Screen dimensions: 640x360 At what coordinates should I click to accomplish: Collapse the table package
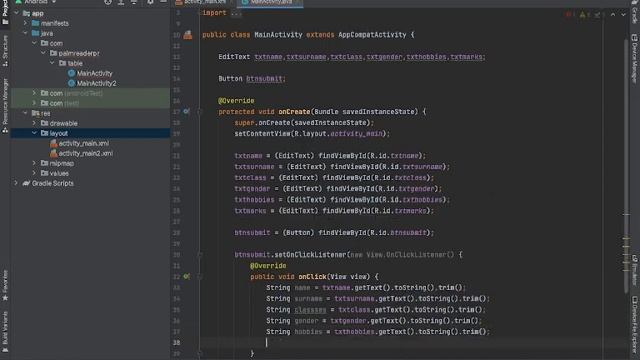52,63
